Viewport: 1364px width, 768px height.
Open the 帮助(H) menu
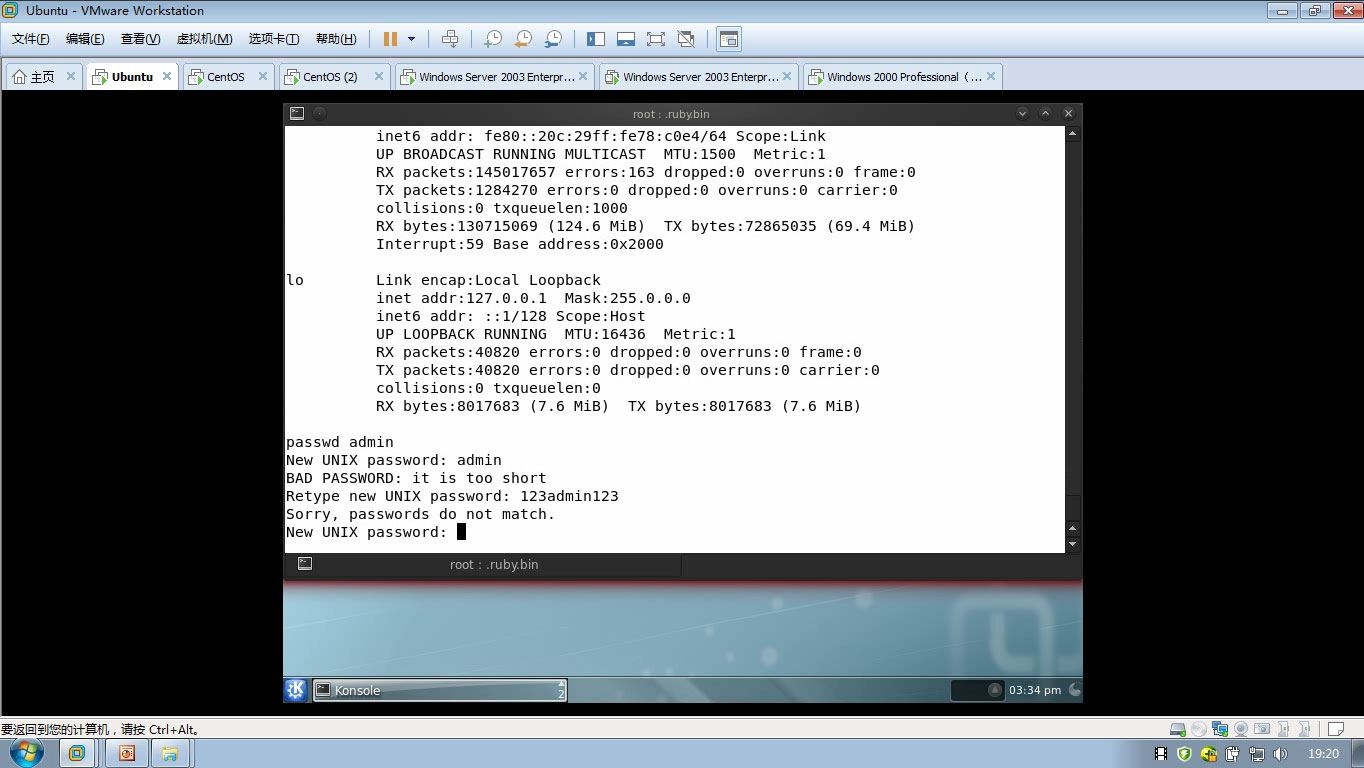point(336,39)
